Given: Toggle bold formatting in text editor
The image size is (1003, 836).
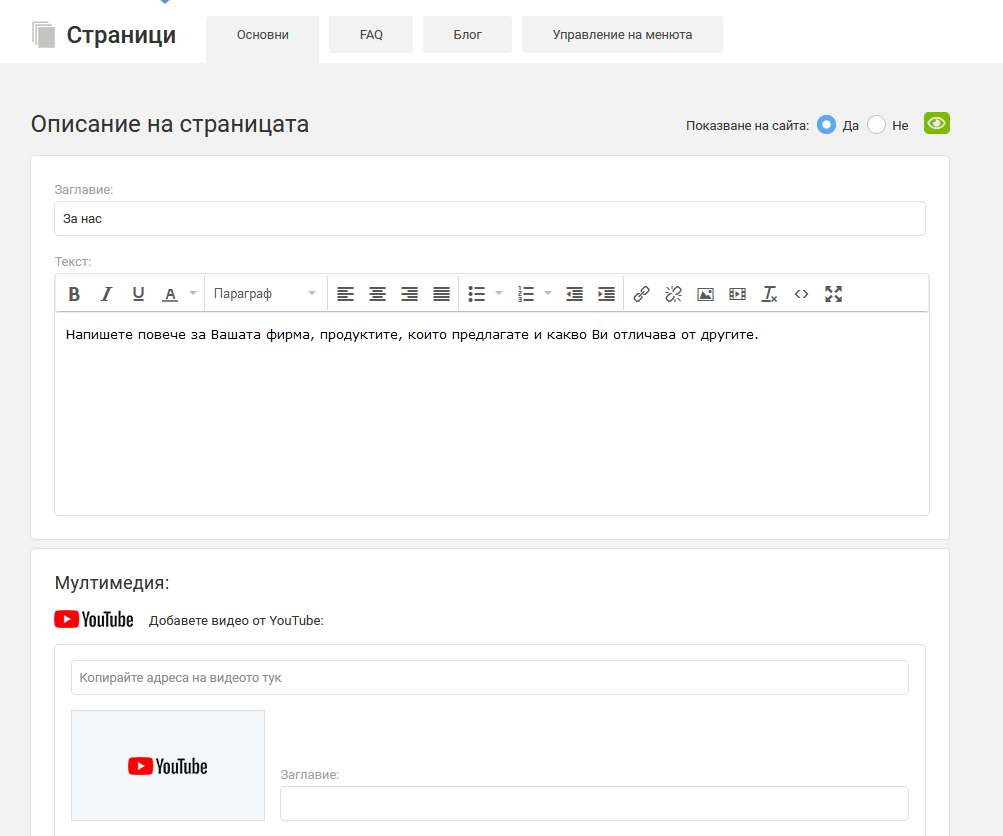Looking at the screenshot, I should click(x=74, y=294).
